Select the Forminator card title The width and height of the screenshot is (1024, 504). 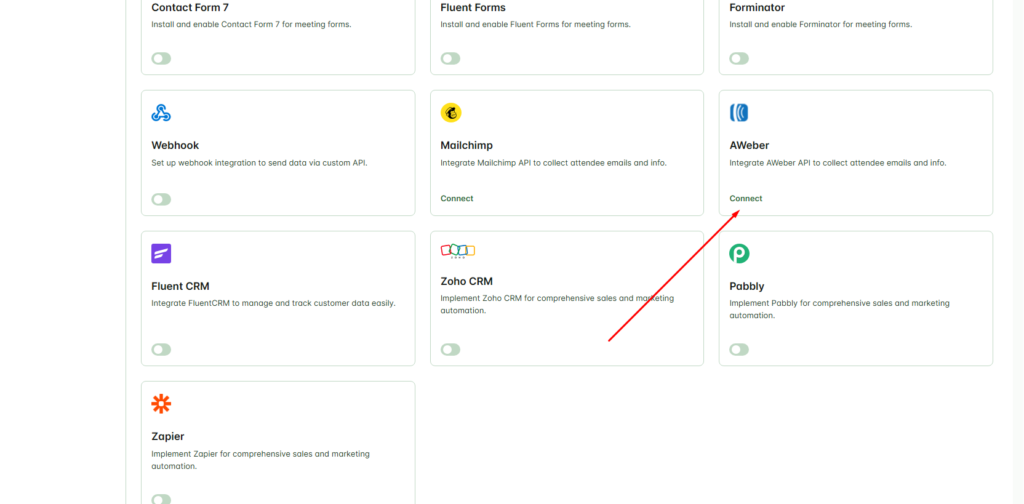[757, 7]
